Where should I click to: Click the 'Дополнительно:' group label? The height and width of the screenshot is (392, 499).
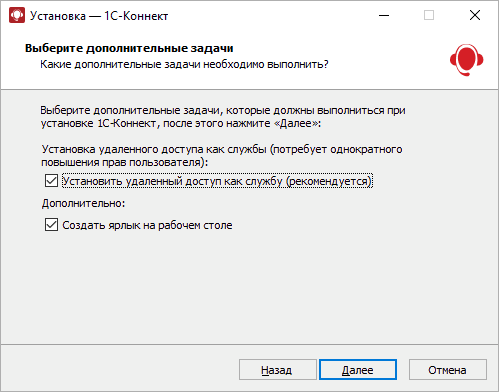point(83,203)
